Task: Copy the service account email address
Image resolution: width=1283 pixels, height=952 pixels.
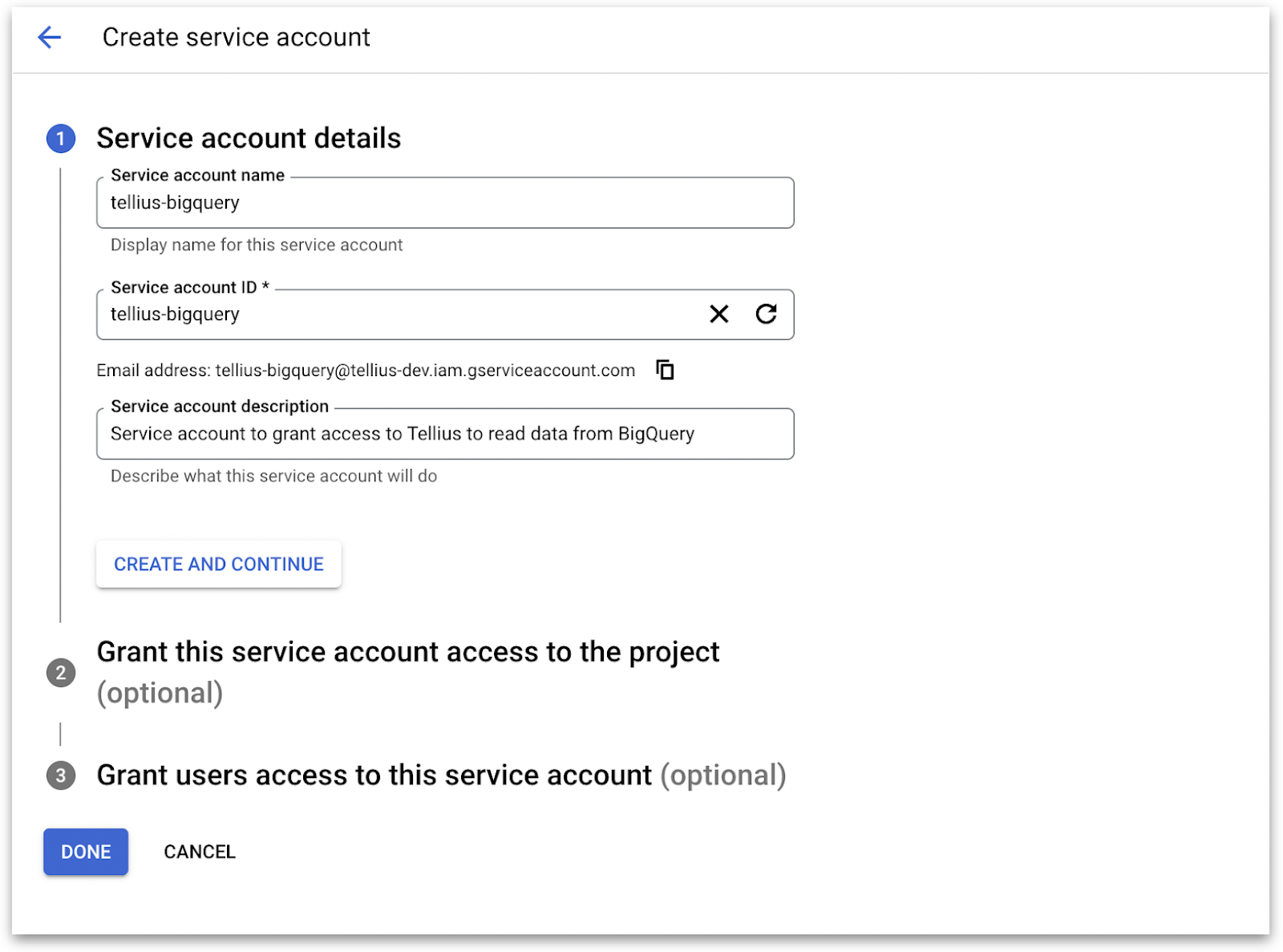Action: coord(665,370)
